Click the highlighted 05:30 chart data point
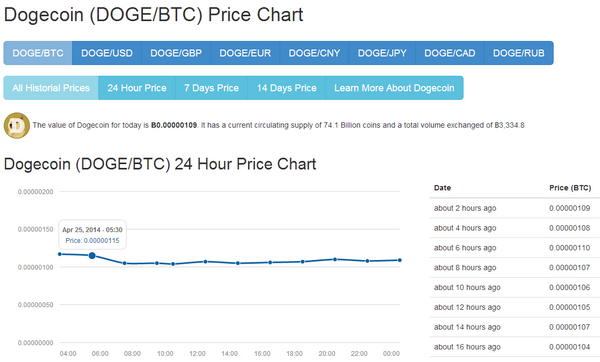This screenshot has width=600, height=362. 92,255
